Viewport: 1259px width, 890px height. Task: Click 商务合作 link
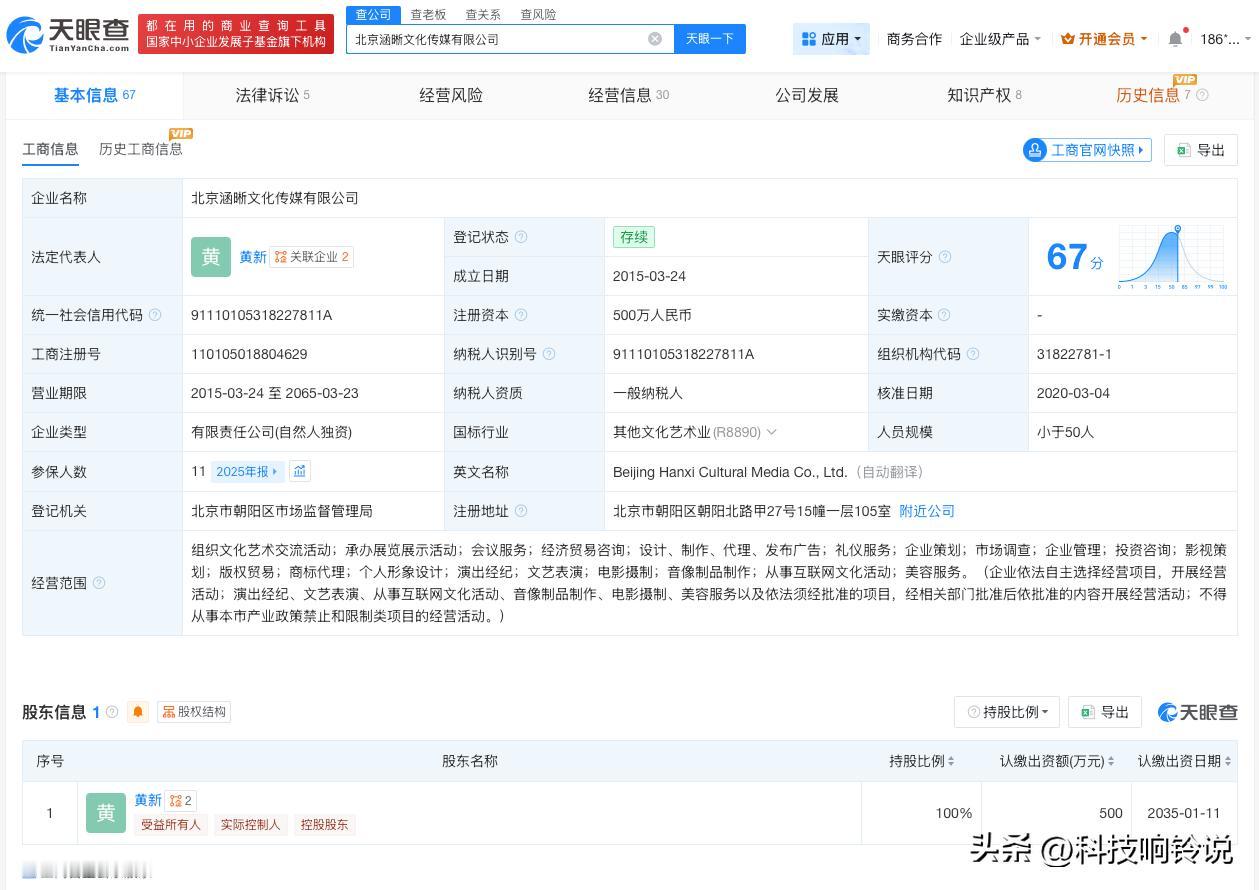(x=914, y=39)
